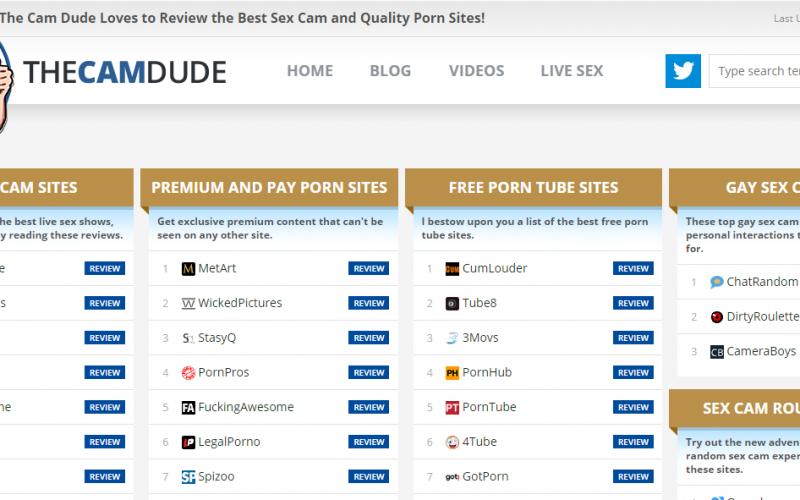Select the FREE PORN TUBE SITES header
Screen dimensions: 800x500
tap(533, 188)
